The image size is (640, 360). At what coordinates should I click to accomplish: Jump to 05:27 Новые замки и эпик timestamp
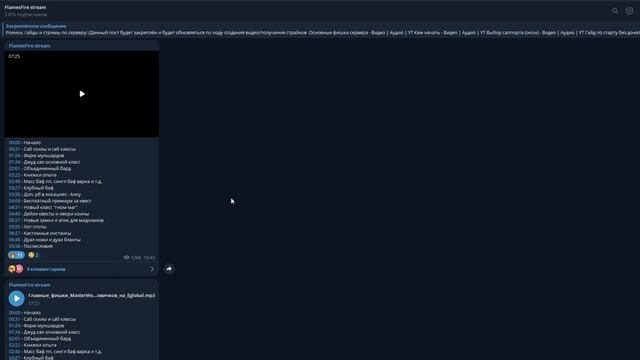tap(14, 220)
